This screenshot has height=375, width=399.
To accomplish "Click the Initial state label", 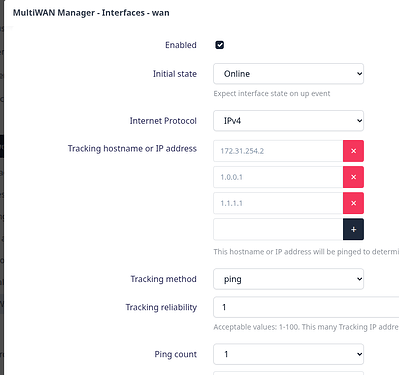I will point(175,74).
